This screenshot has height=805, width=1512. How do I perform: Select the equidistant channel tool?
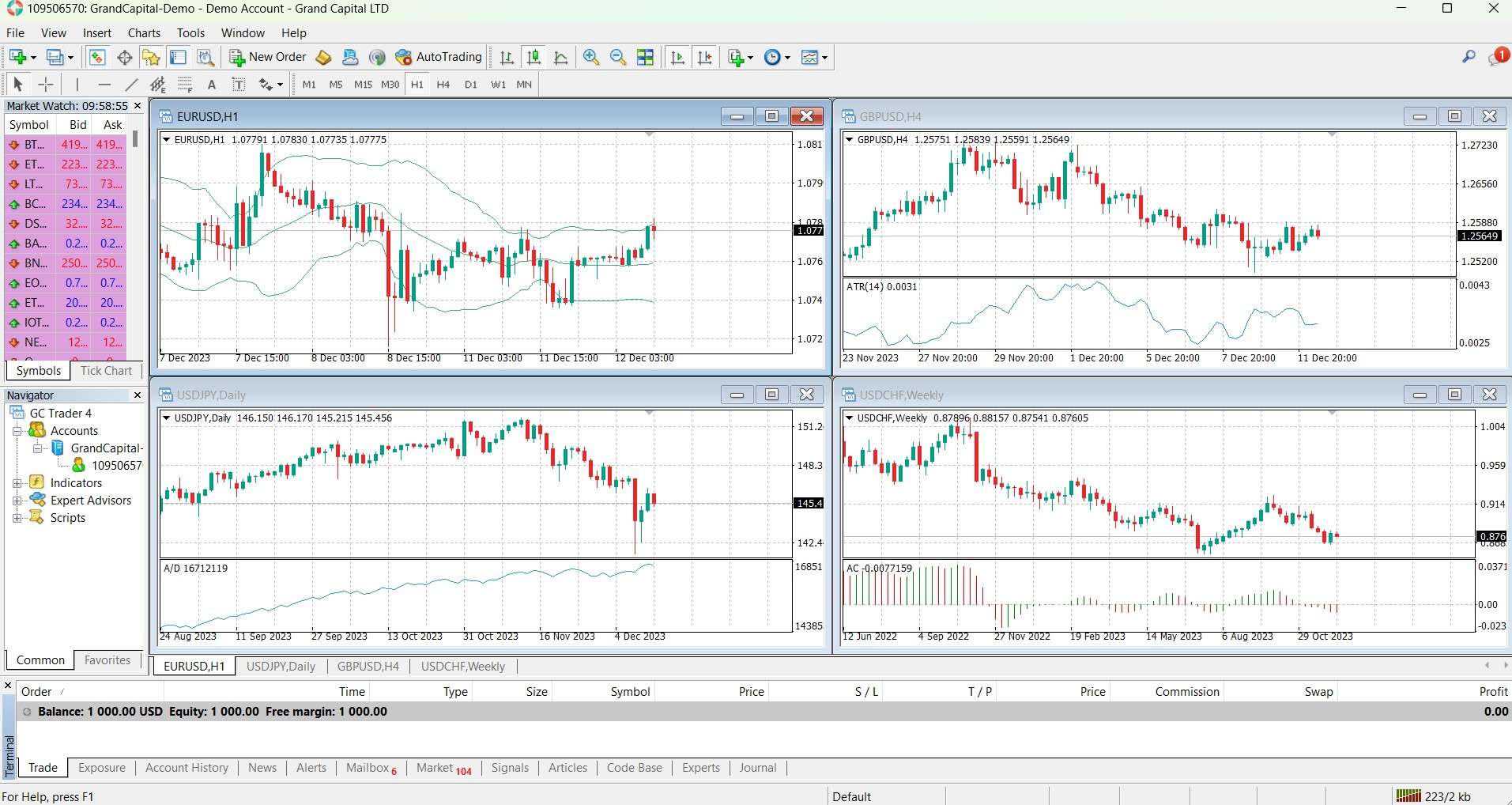click(x=158, y=85)
